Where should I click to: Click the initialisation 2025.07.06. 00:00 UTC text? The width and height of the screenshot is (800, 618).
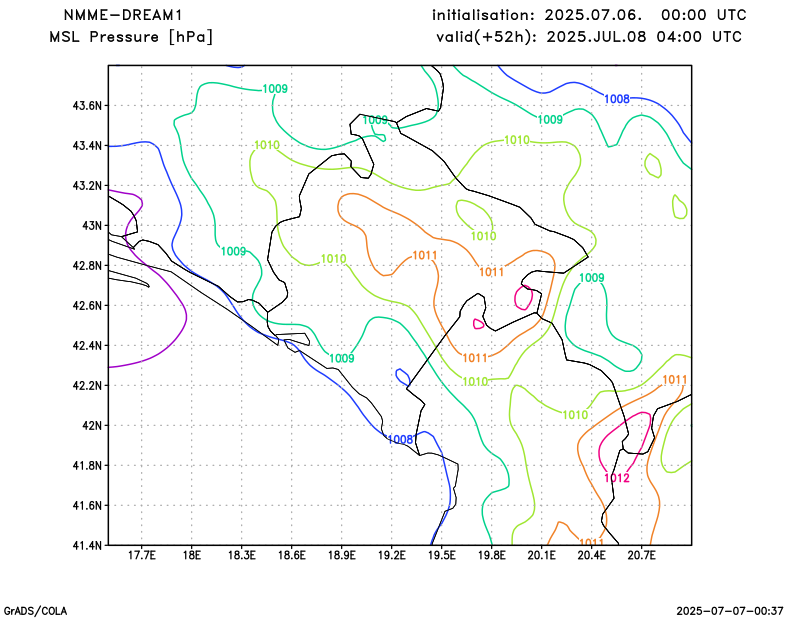pos(589,15)
